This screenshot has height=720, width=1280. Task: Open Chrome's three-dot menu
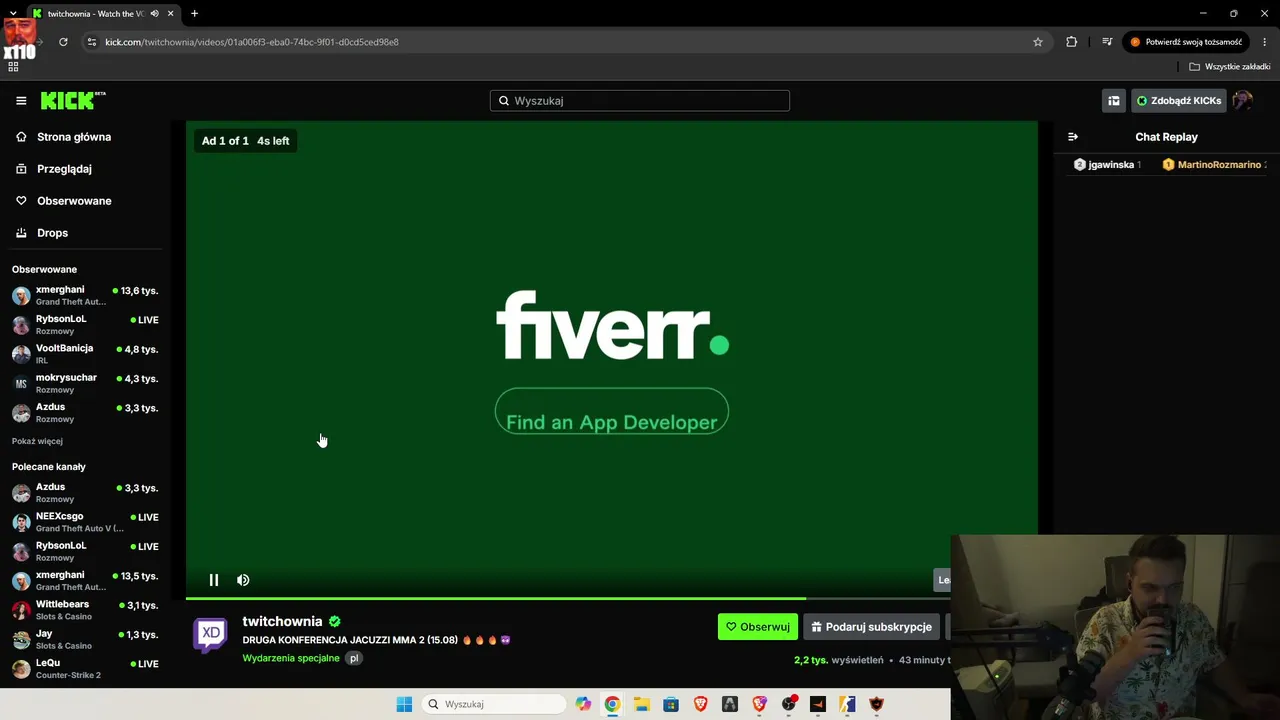pyautogui.click(x=1265, y=42)
